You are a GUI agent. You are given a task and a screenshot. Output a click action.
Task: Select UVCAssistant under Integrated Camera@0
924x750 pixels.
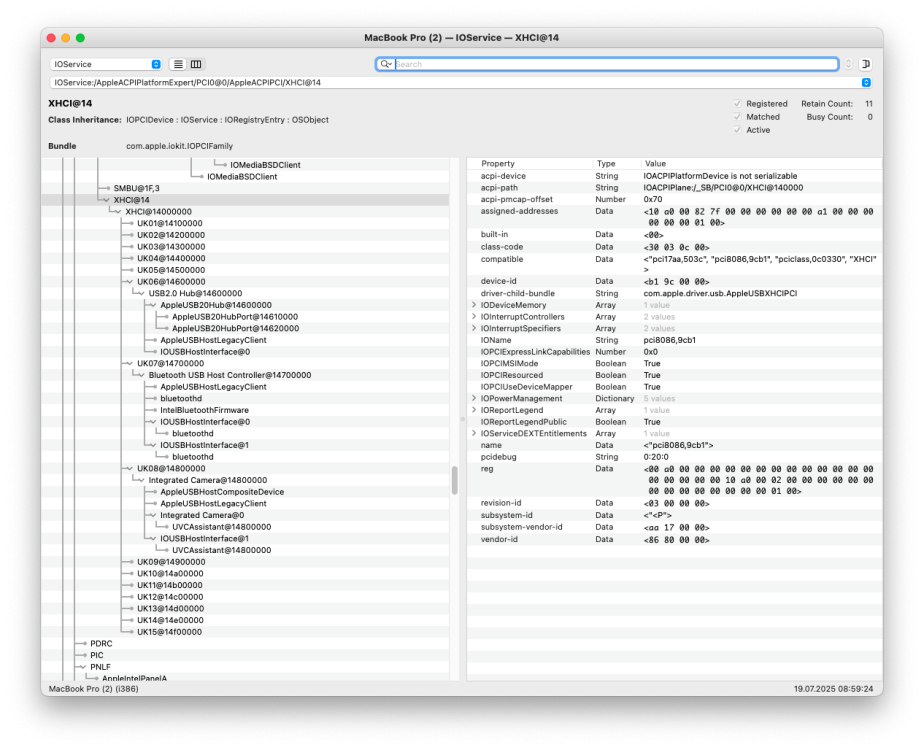coord(222,527)
